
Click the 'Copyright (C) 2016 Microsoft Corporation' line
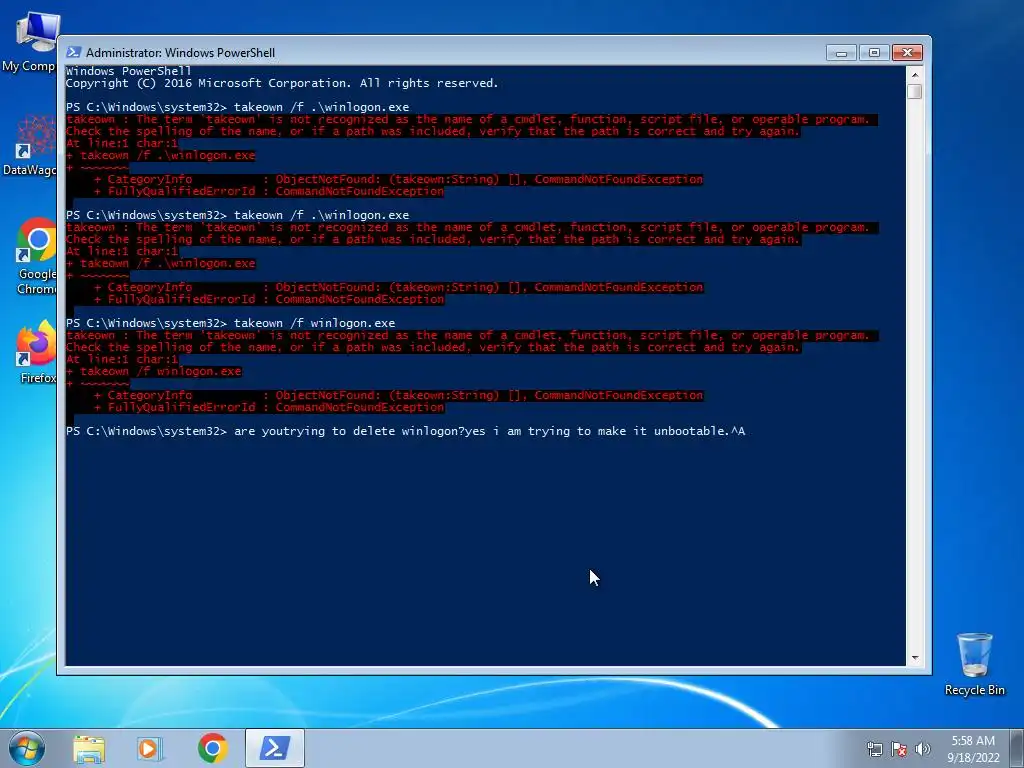[282, 83]
